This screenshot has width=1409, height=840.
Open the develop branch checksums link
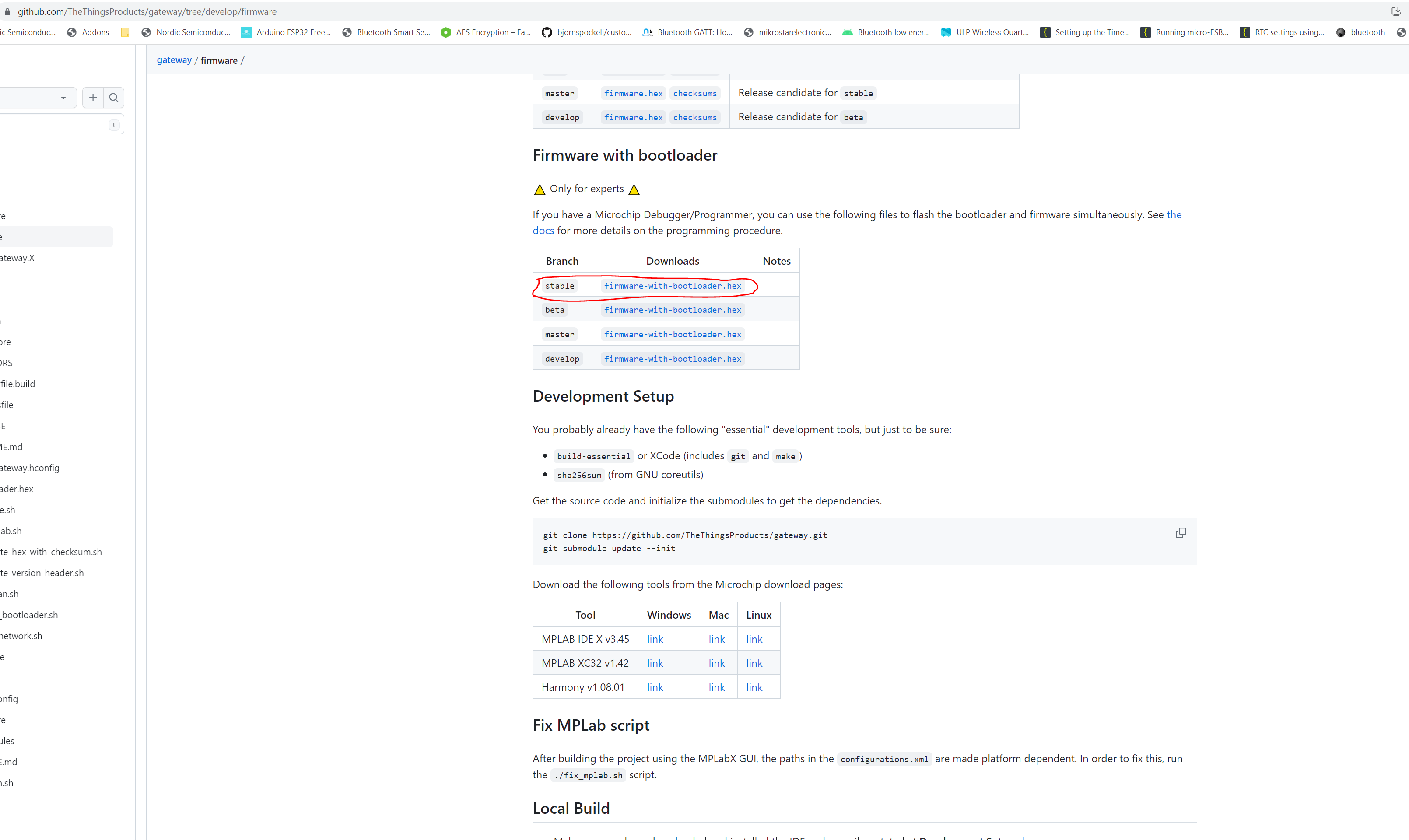(694, 117)
